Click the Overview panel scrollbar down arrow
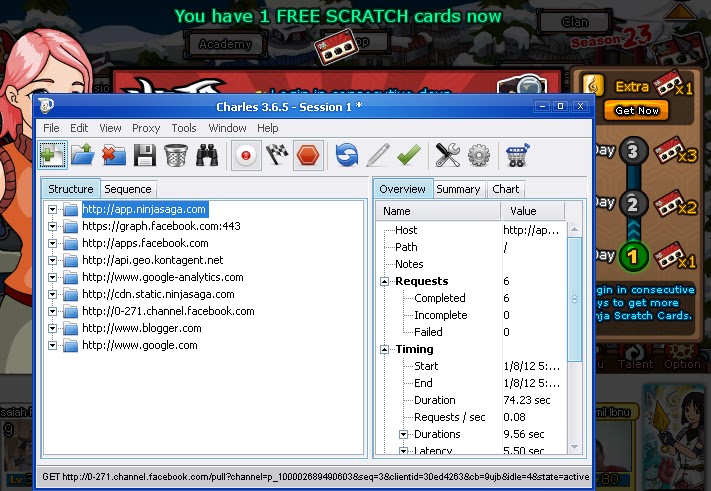 [575, 447]
